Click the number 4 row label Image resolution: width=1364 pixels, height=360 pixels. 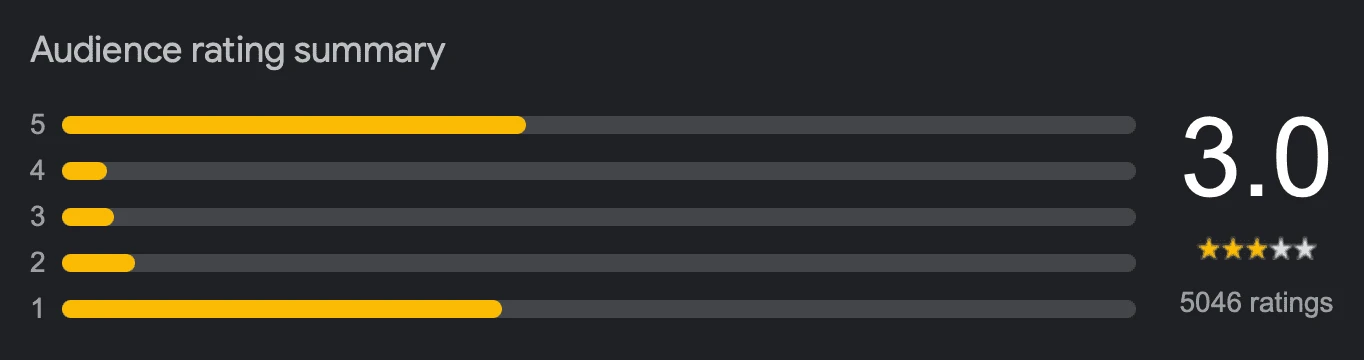click(38, 171)
